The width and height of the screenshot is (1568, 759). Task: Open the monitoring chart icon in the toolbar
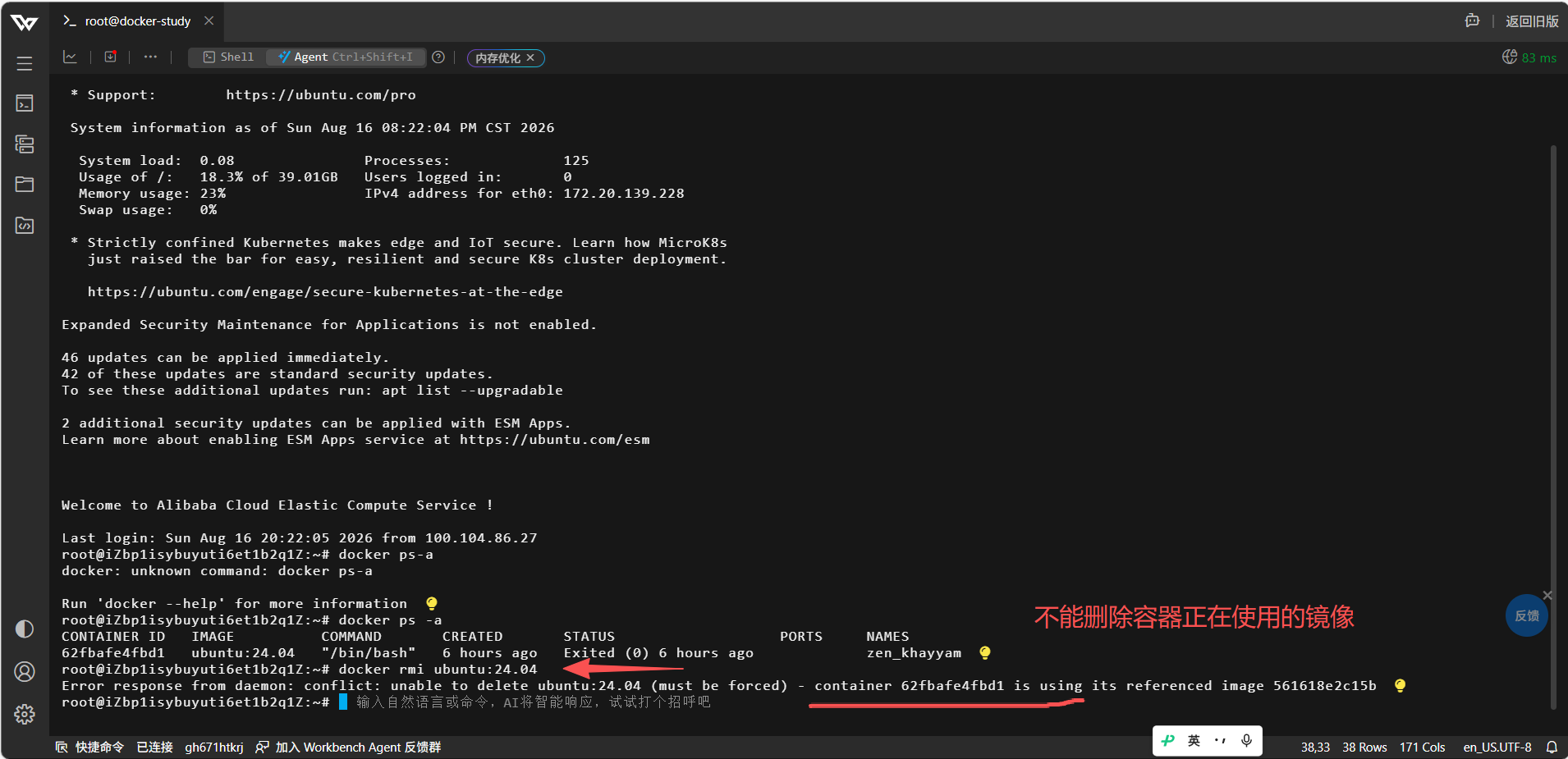pyautogui.click(x=70, y=57)
